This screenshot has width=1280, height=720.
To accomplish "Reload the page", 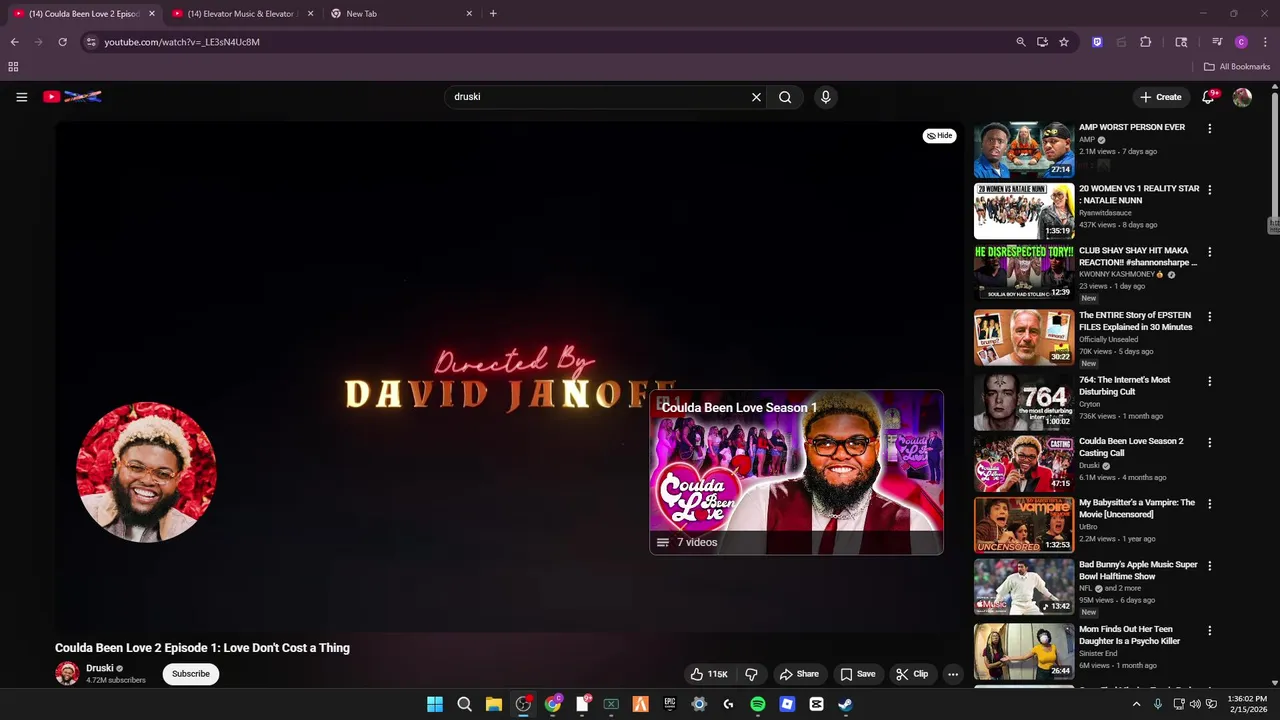I will click(x=62, y=42).
